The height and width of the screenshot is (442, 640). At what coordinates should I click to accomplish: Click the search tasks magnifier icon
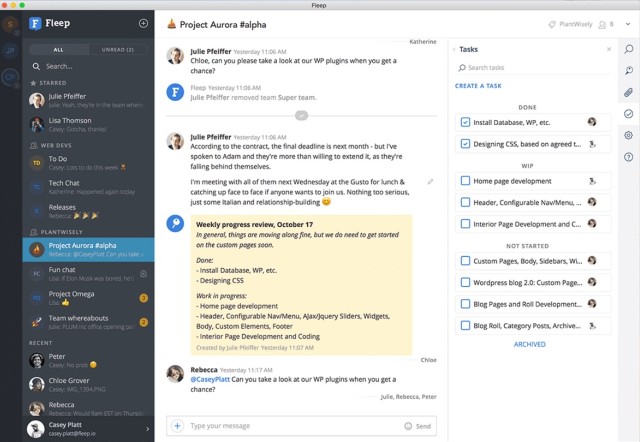pyautogui.click(x=462, y=68)
